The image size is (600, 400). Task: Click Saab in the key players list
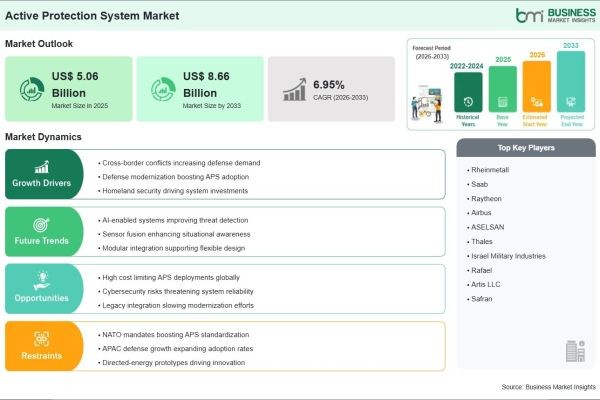click(x=479, y=184)
